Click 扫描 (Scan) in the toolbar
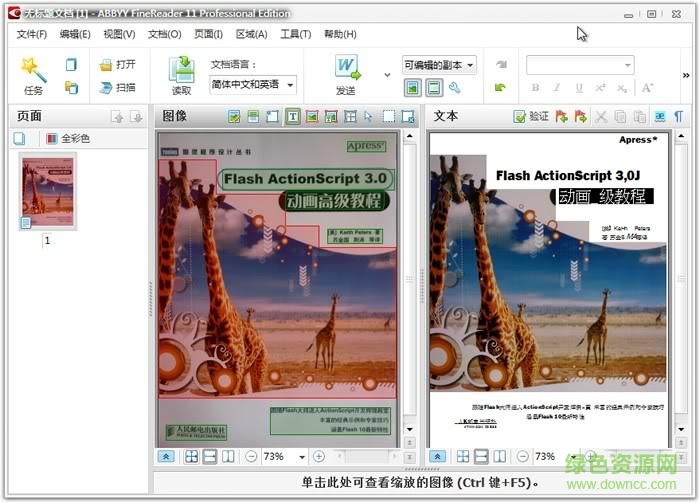 (117, 87)
